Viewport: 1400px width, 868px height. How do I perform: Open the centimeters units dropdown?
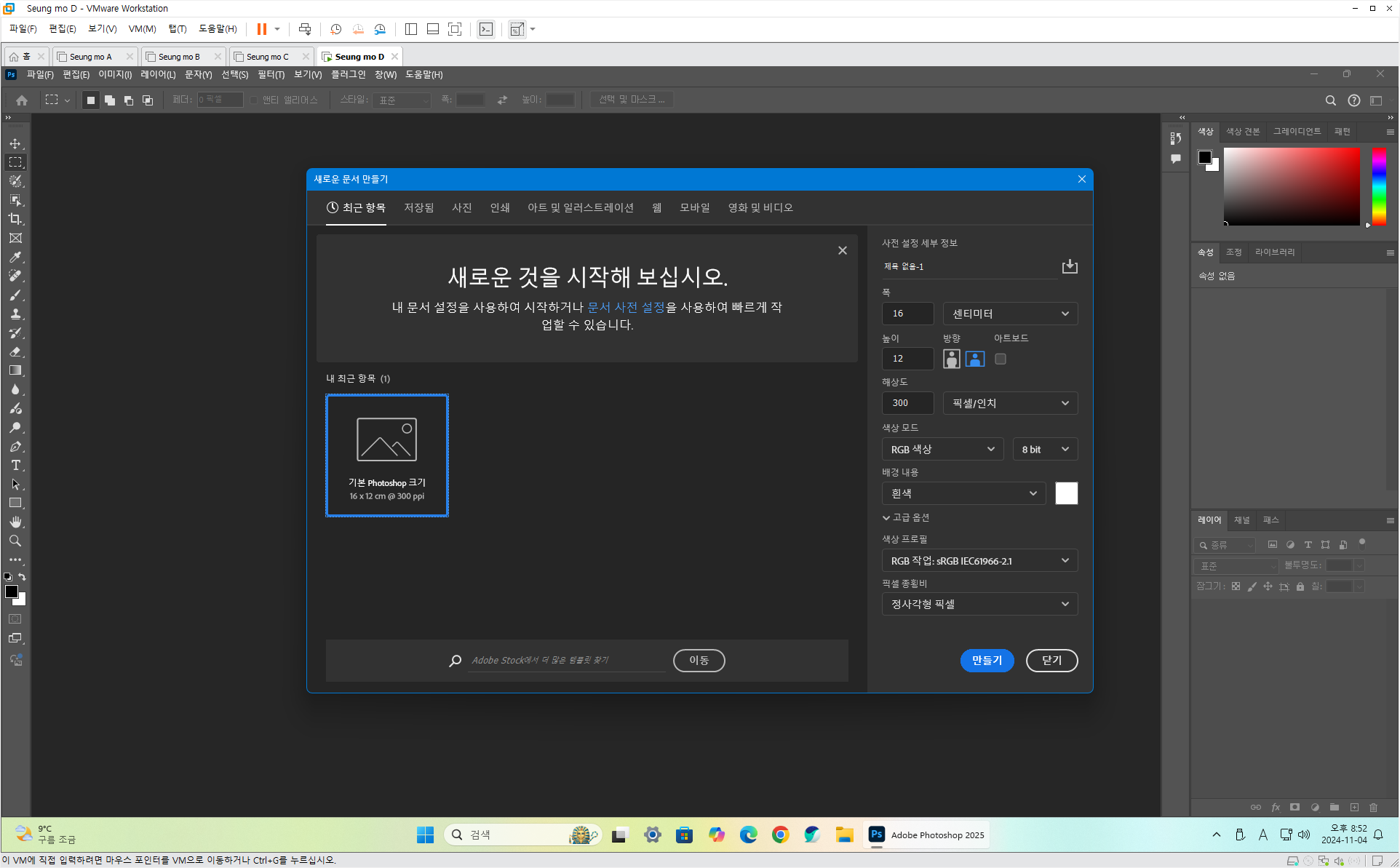point(1010,314)
